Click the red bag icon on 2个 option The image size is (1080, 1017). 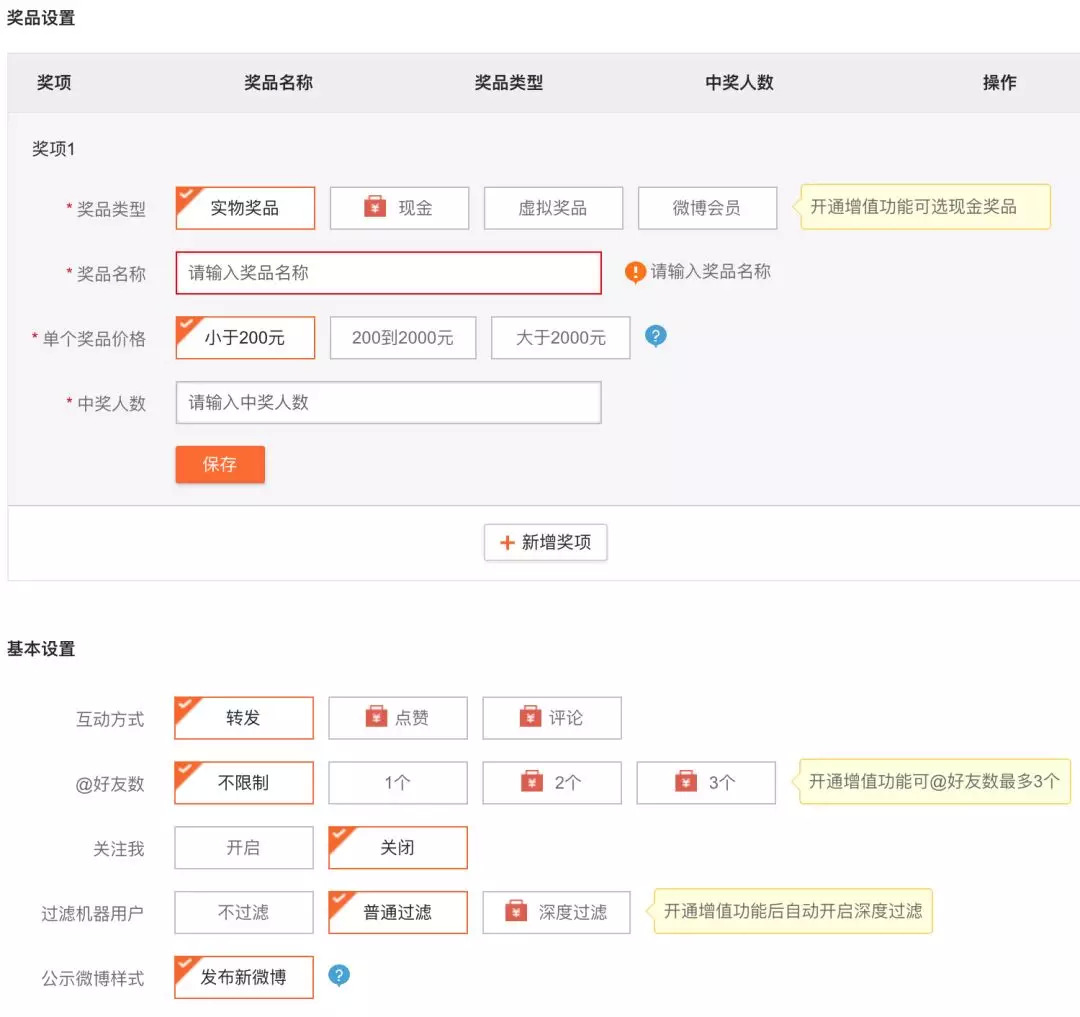click(532, 782)
